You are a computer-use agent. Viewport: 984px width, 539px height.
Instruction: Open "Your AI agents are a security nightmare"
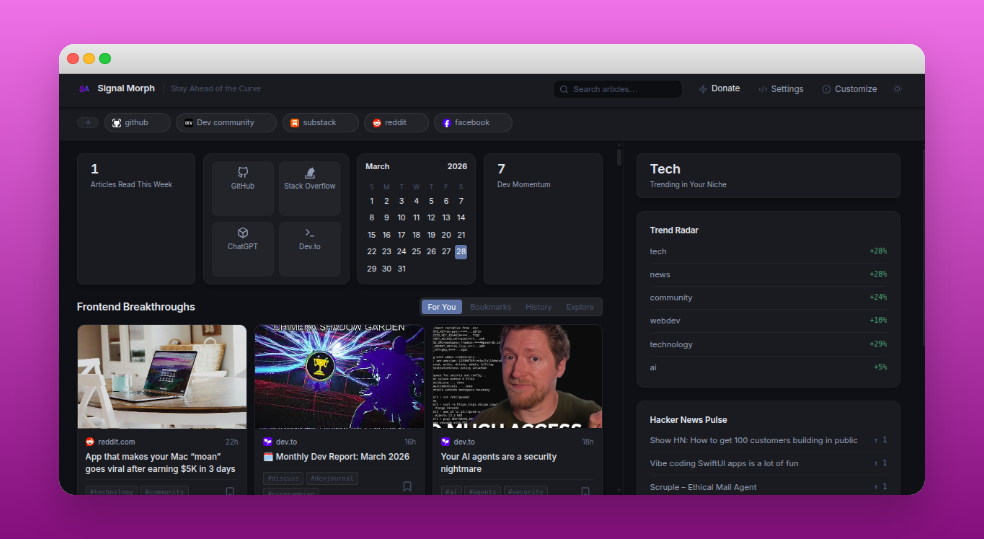[499, 463]
